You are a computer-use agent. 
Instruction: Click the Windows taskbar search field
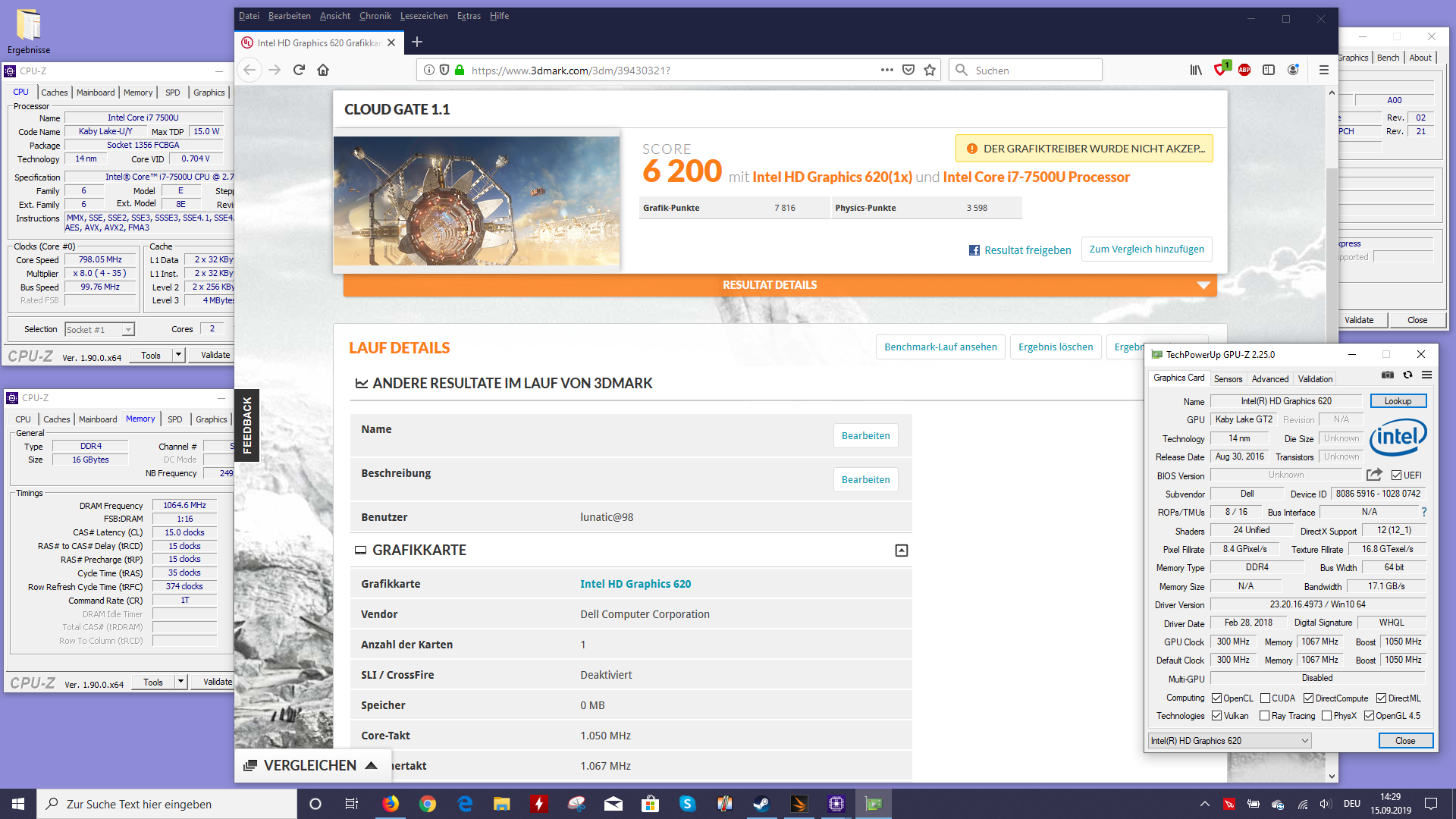coord(167,804)
